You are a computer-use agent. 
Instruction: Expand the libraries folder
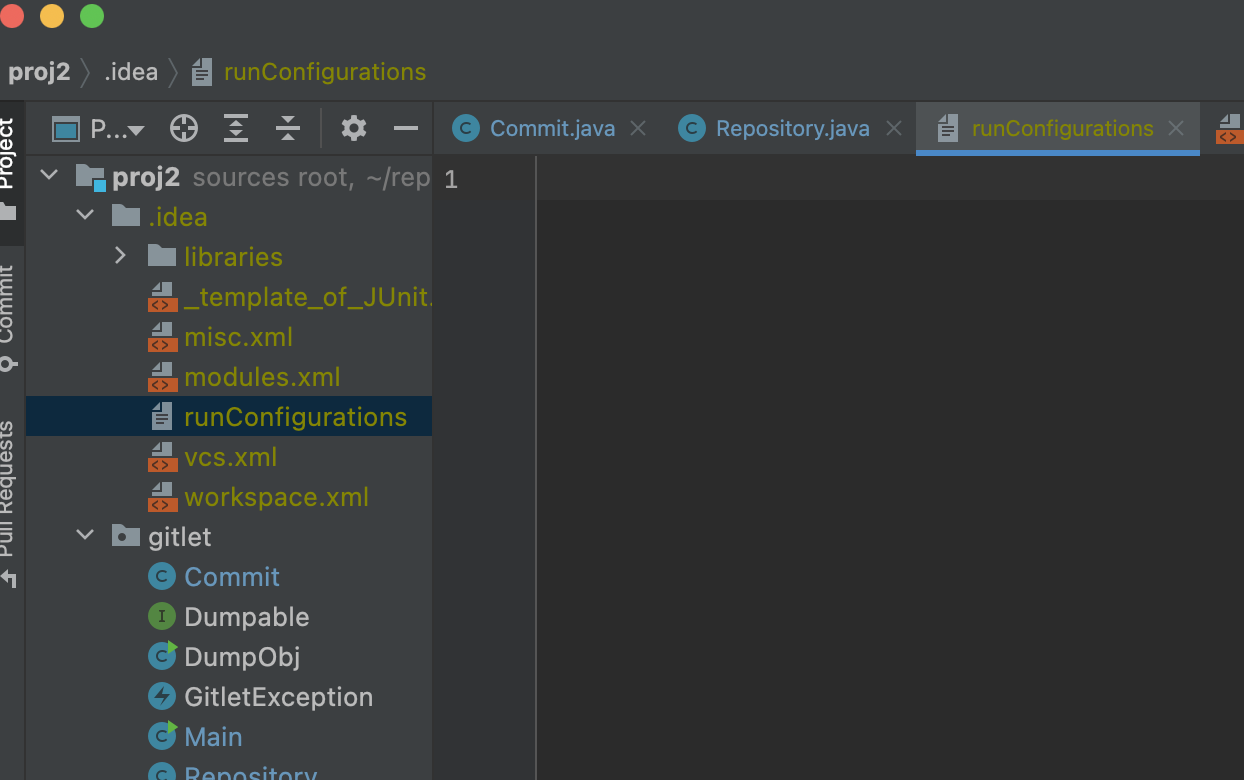121,256
